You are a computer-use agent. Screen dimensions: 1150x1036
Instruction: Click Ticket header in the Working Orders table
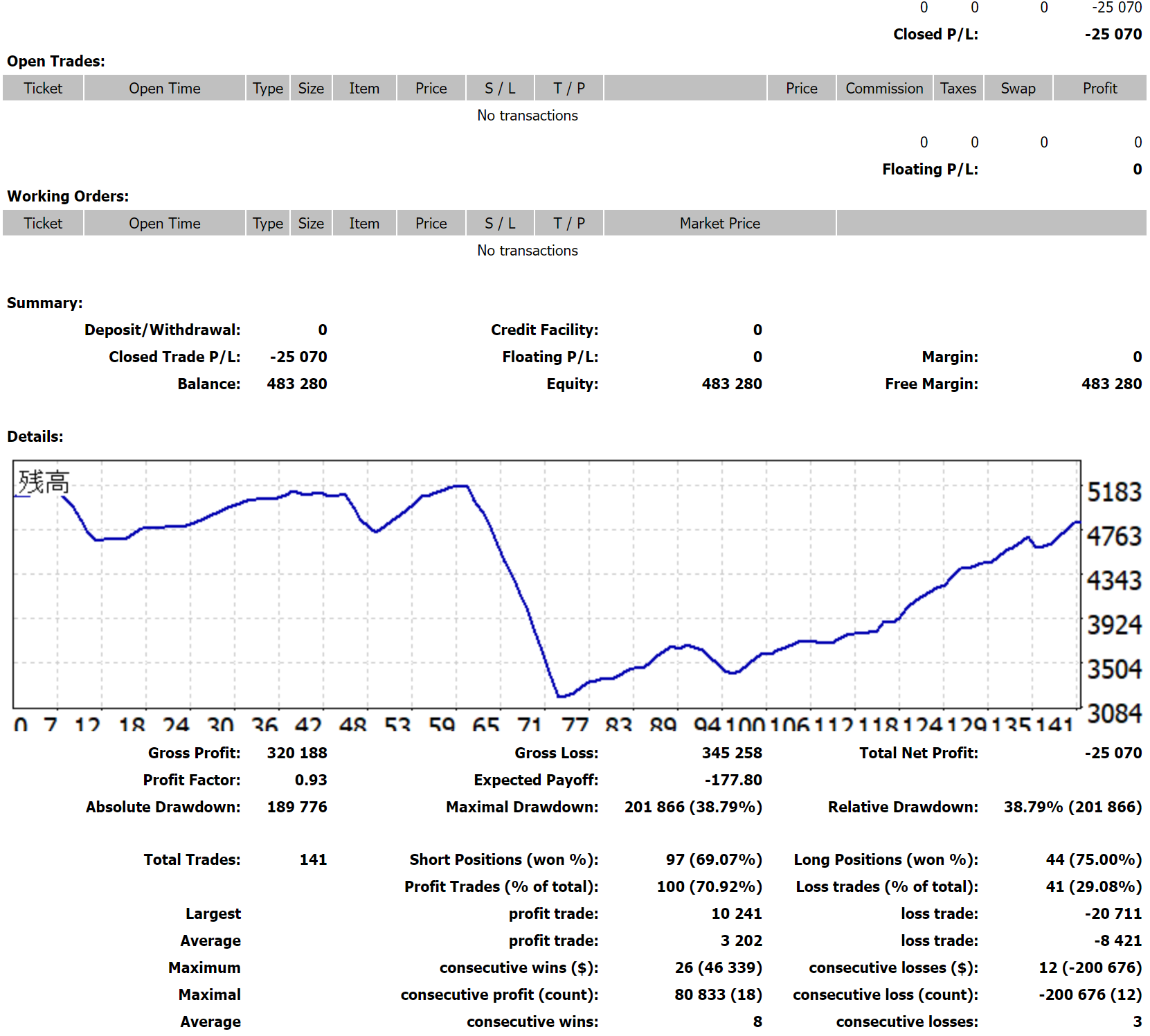click(43, 223)
